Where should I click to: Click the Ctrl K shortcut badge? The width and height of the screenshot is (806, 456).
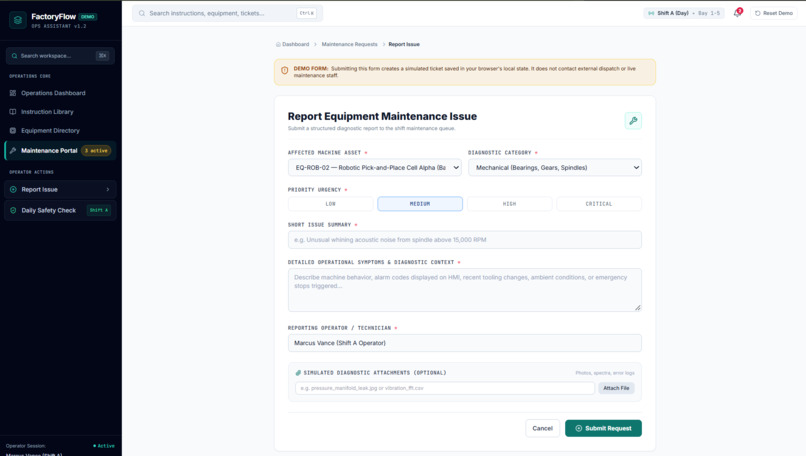coord(306,13)
